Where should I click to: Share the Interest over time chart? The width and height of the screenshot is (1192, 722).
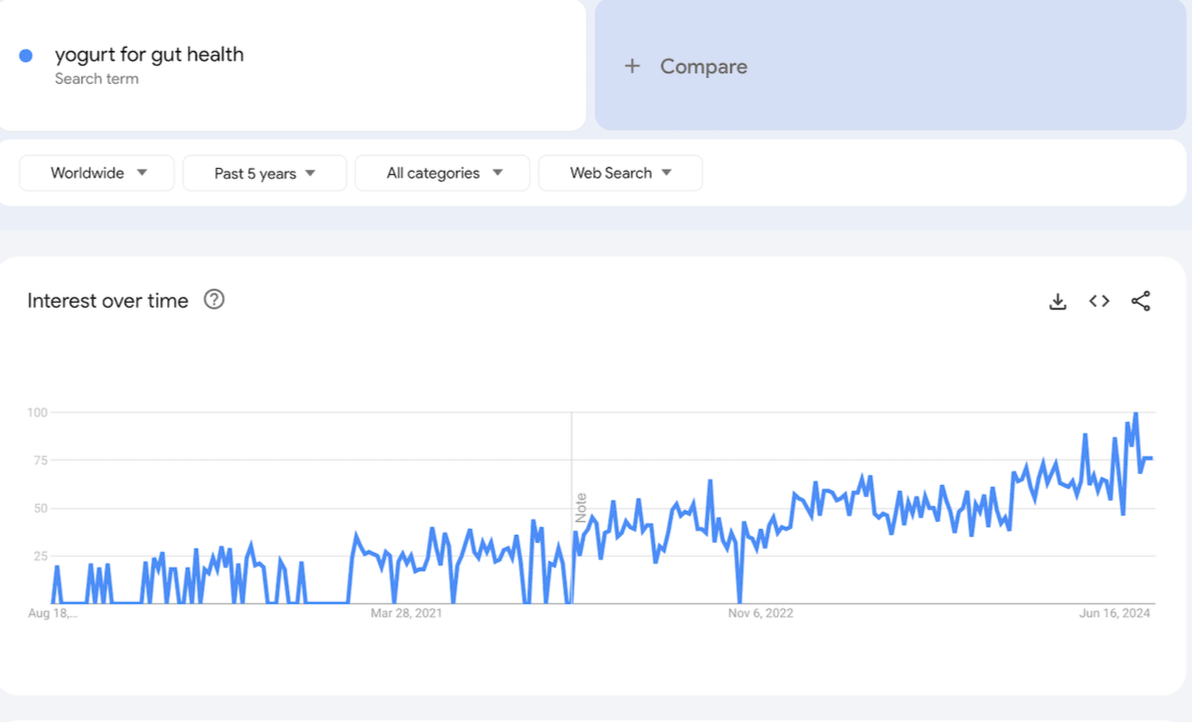click(x=1140, y=301)
